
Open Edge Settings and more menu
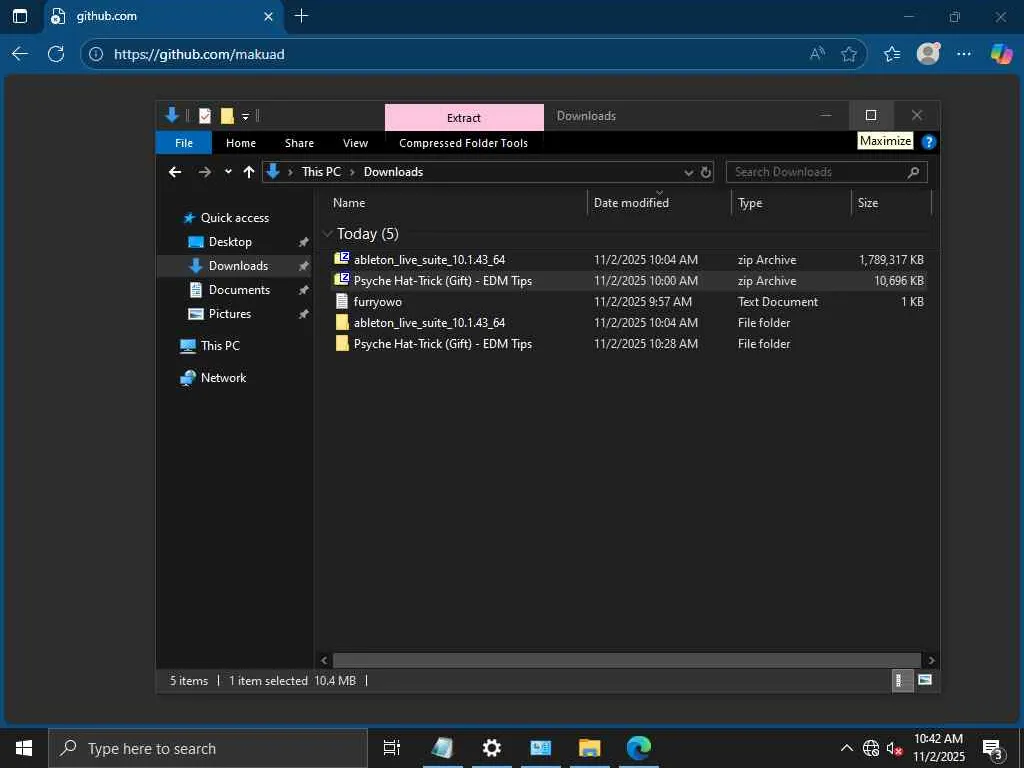point(964,54)
